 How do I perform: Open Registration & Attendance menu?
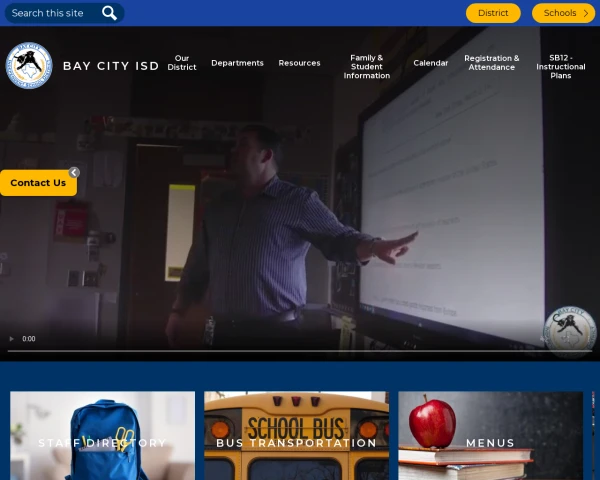pyautogui.click(x=492, y=63)
